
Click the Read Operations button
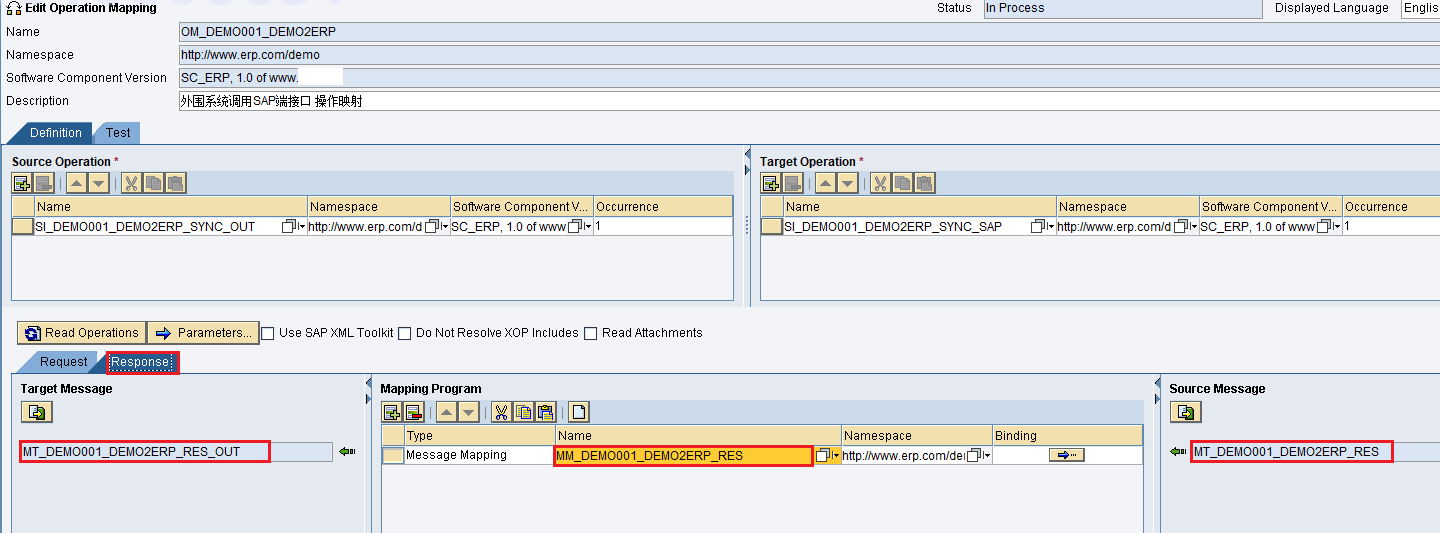point(82,333)
